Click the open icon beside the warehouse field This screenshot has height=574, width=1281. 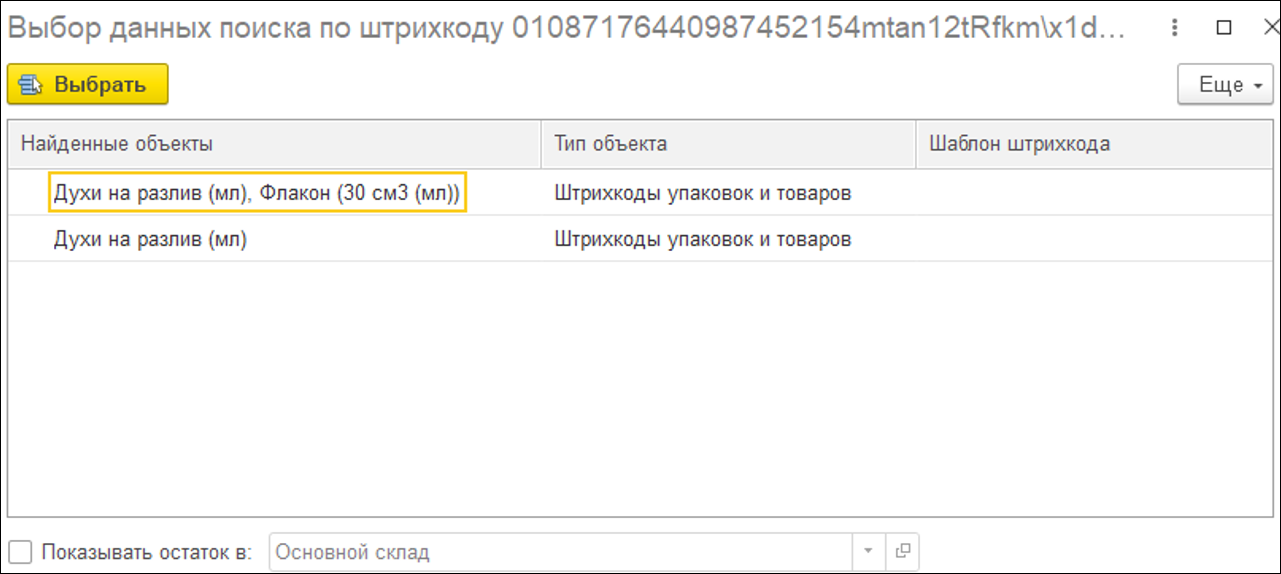click(902, 551)
